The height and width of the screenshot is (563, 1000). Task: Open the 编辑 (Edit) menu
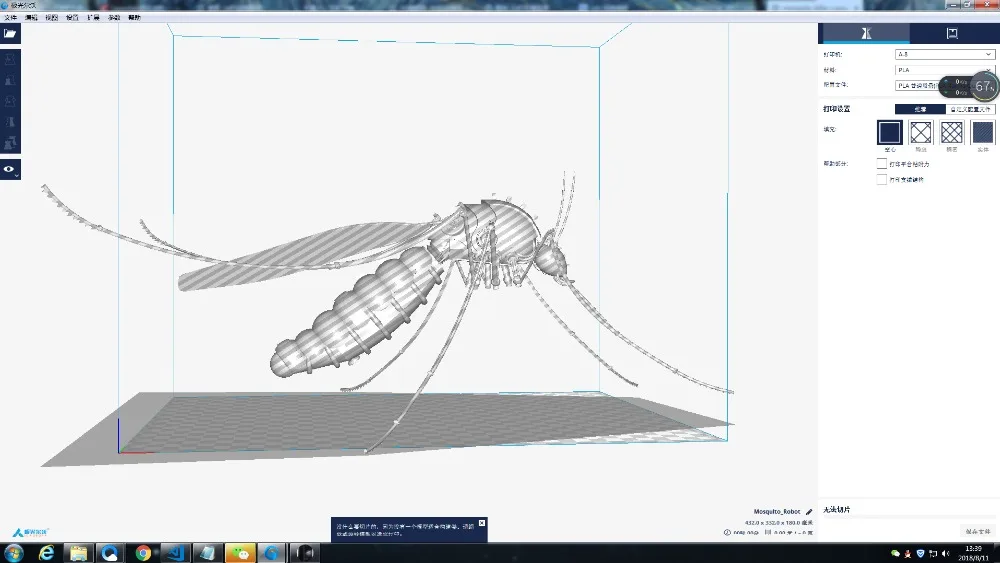[31, 18]
